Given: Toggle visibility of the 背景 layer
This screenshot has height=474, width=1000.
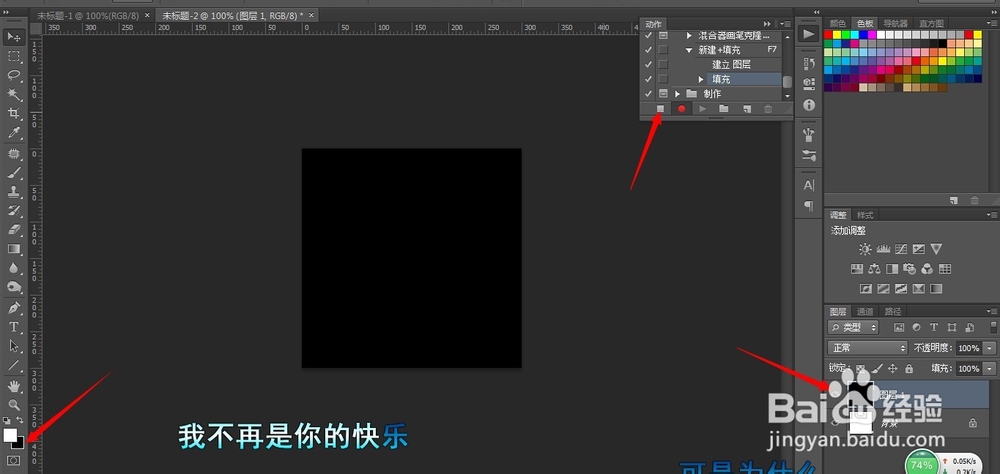Looking at the screenshot, I should (834, 422).
